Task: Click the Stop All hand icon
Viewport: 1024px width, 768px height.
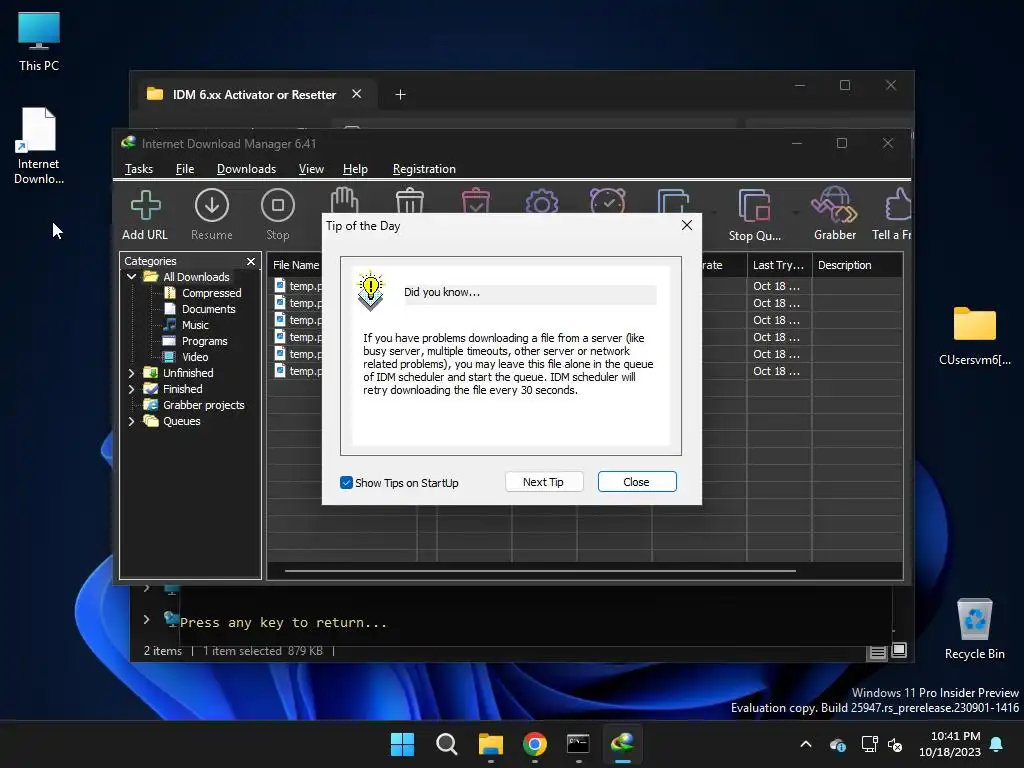Action: (344, 200)
